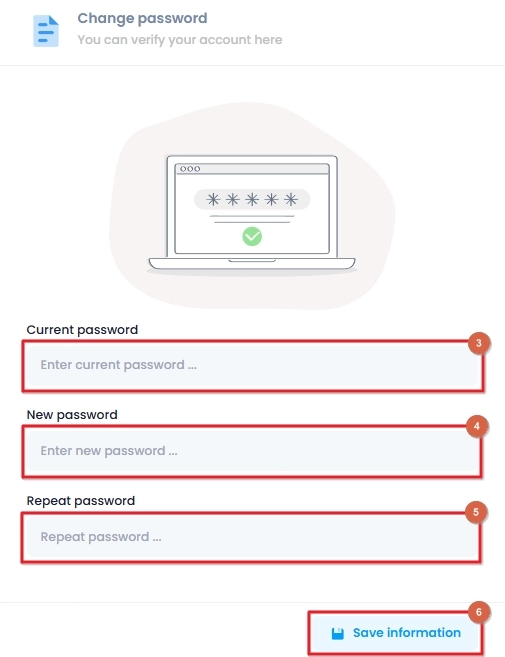This screenshot has height=657, width=505.
Task: Click the three window dots in illustration
Action: click(190, 169)
